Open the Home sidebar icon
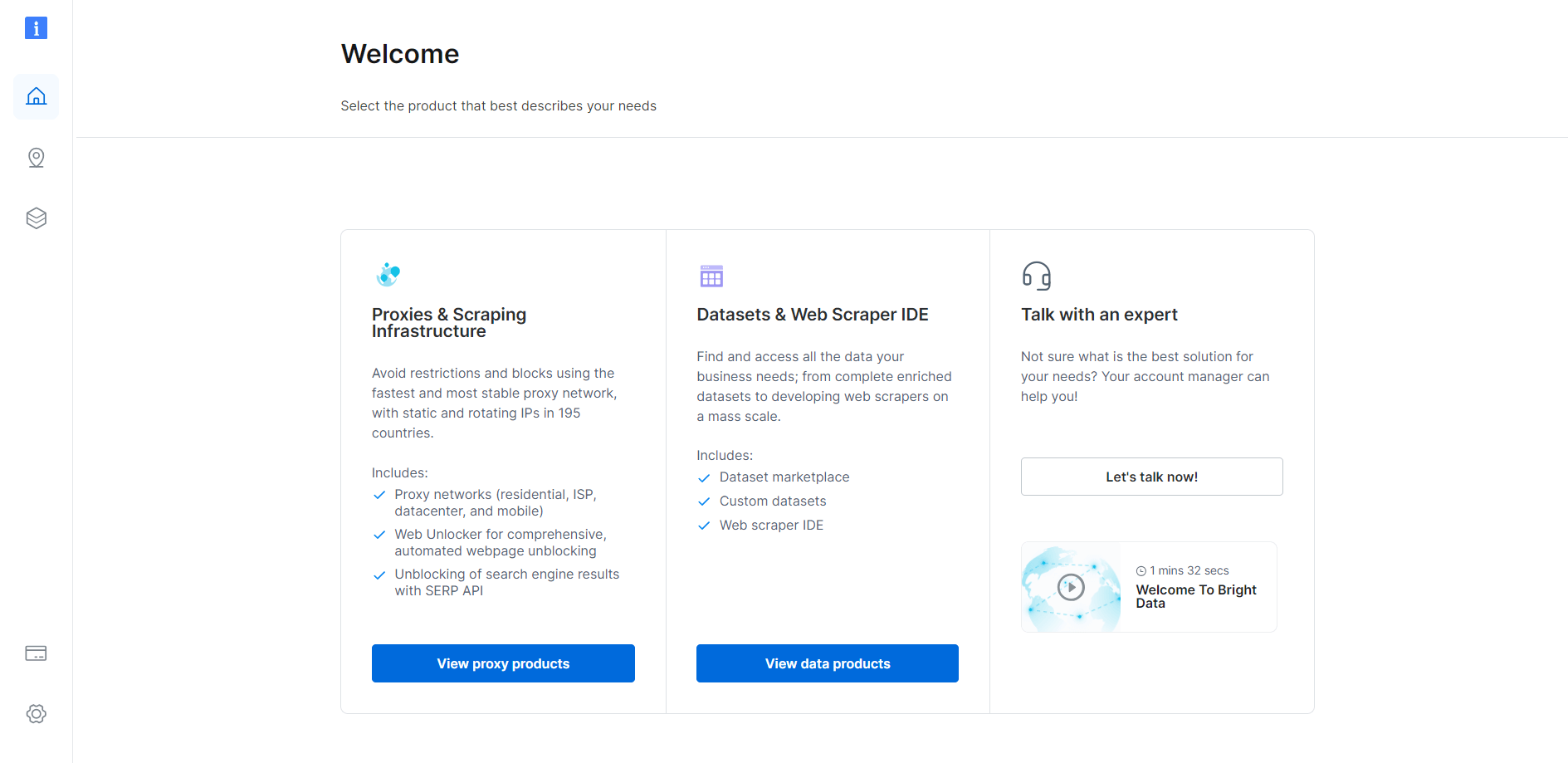 coord(36,96)
